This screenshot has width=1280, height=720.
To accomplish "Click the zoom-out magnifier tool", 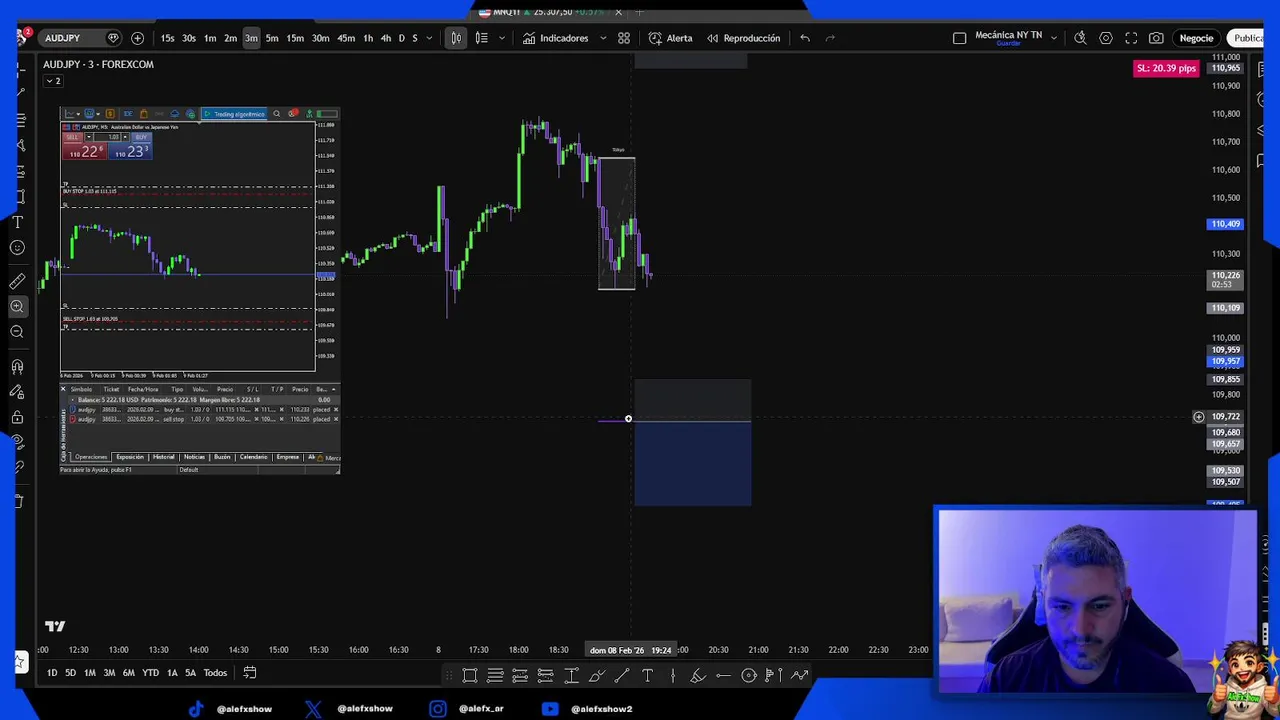I will 17,331.
